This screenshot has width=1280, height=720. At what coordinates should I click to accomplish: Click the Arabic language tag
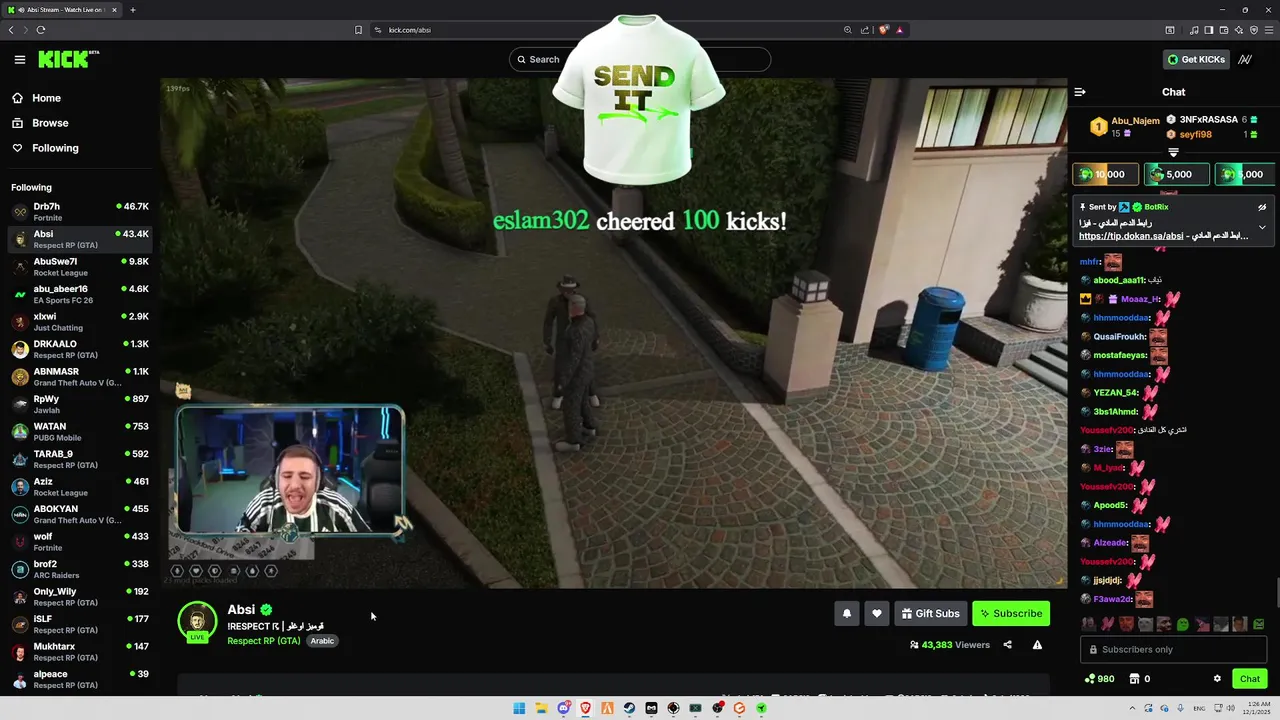click(322, 641)
